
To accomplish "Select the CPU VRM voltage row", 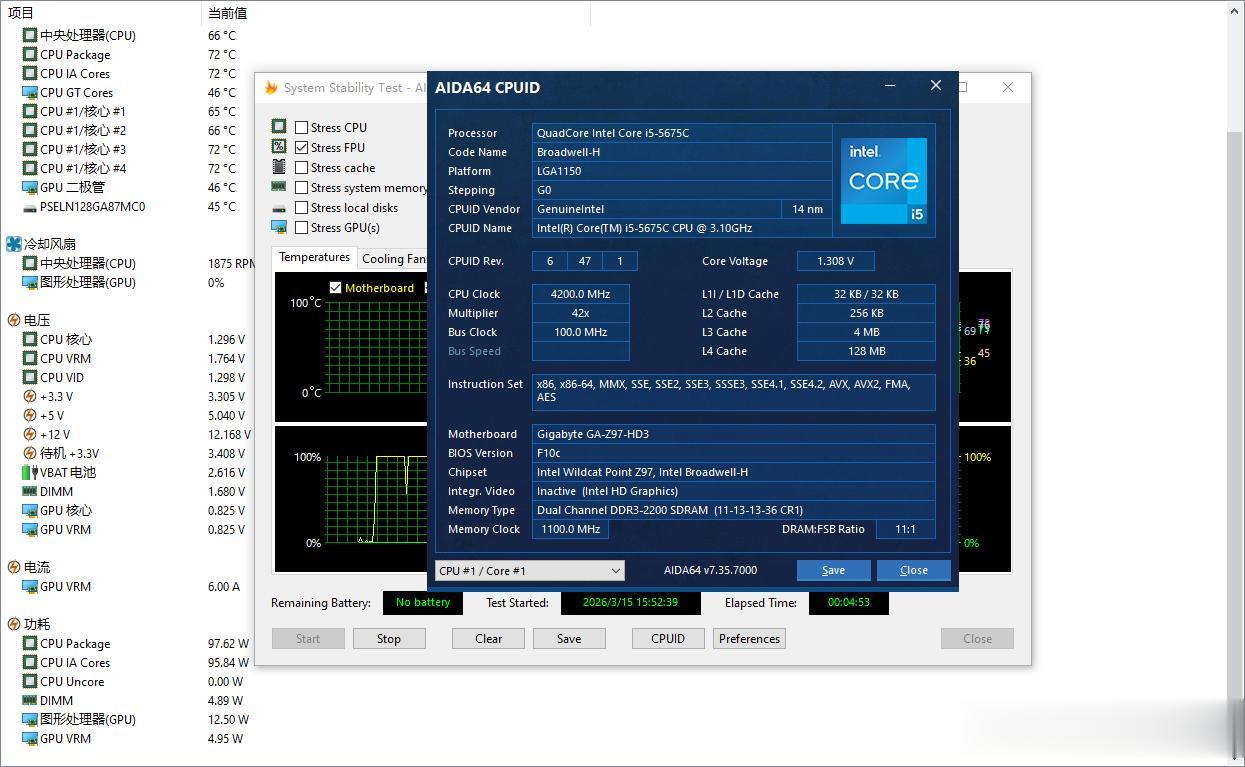I will click(130, 358).
